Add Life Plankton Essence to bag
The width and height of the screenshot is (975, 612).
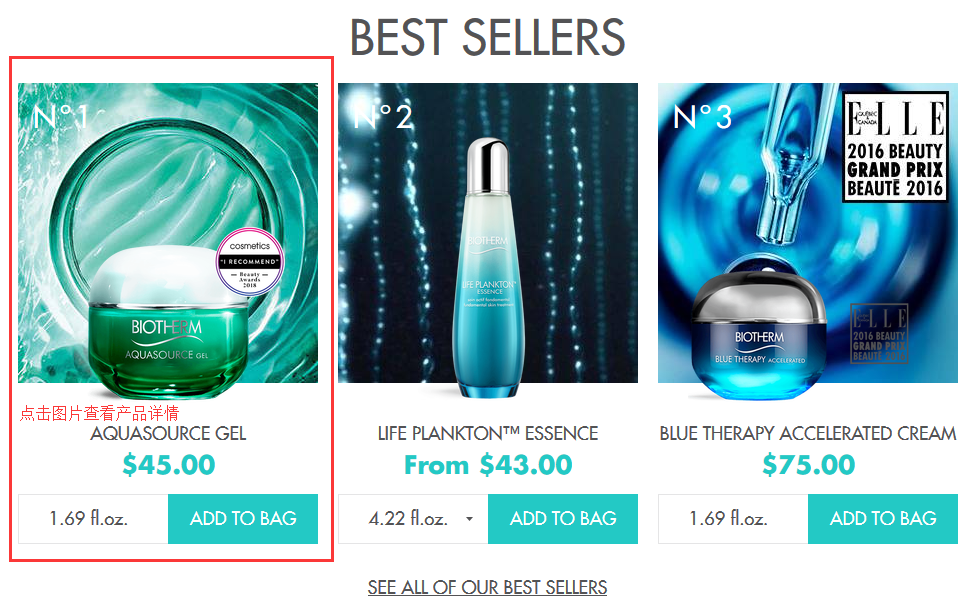pos(563,519)
